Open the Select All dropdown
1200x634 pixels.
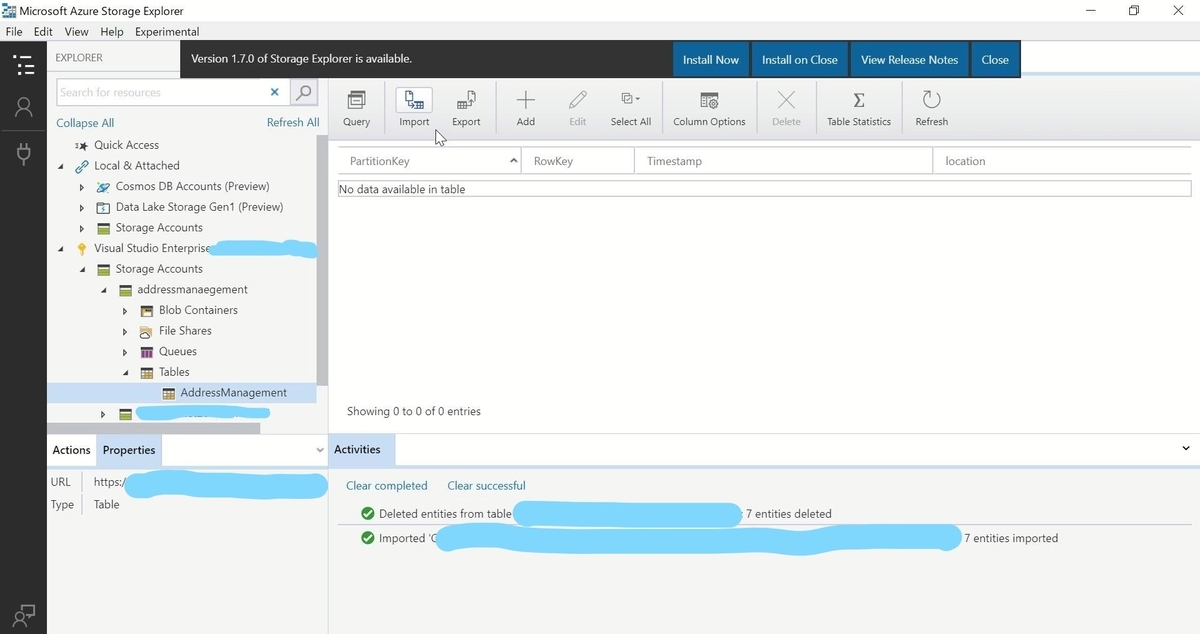point(631,109)
